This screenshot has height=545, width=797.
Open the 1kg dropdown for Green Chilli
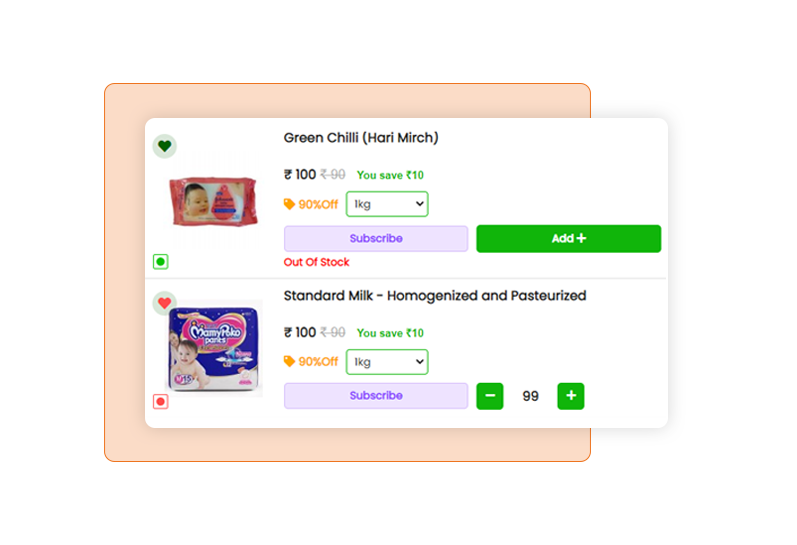click(x=387, y=204)
